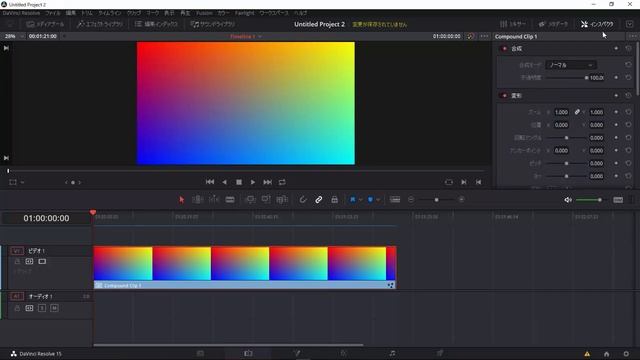Open the Fusion menu
Screen dimensions: 640x360
tap(204, 13)
